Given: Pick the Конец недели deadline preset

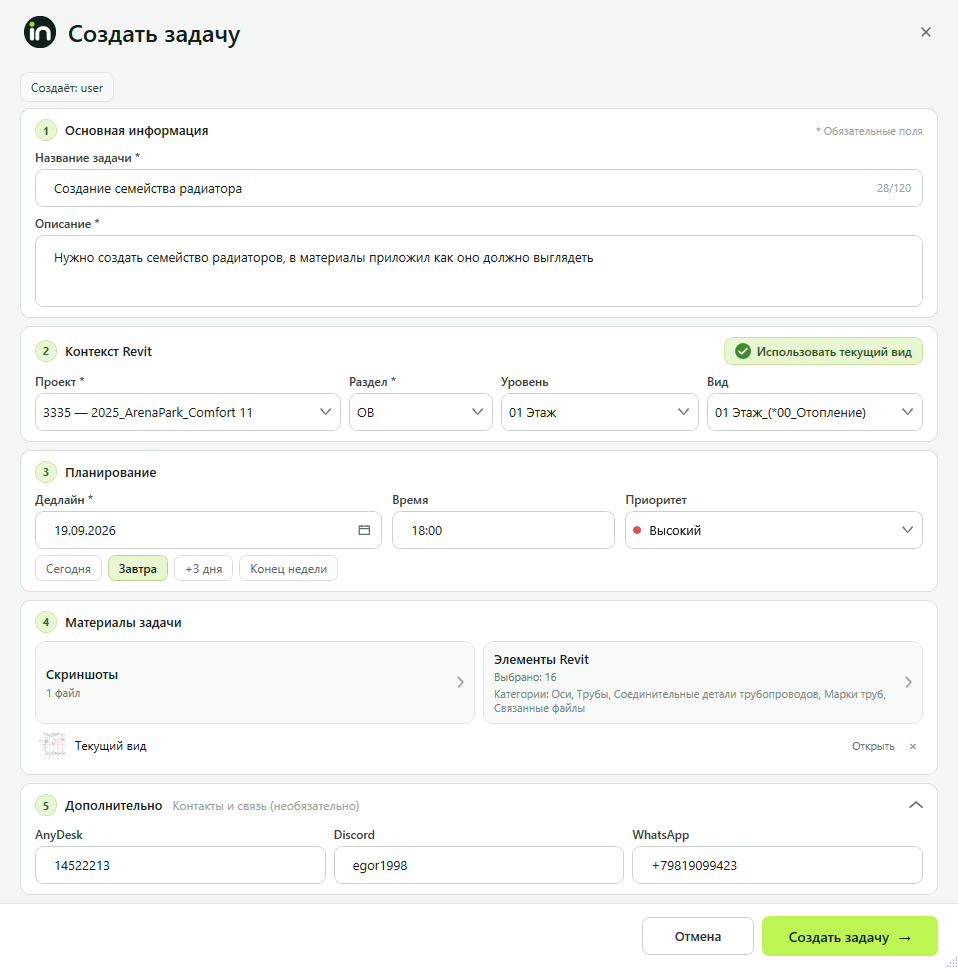Looking at the screenshot, I should click(288, 569).
